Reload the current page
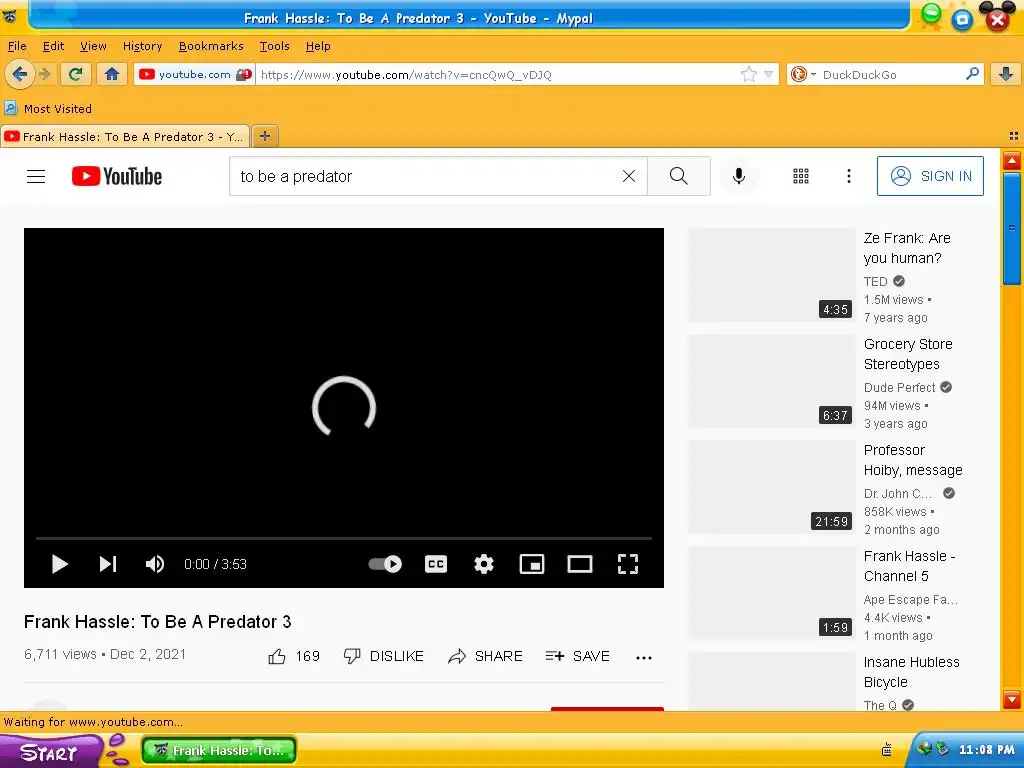This screenshot has width=1024, height=768. point(76,74)
